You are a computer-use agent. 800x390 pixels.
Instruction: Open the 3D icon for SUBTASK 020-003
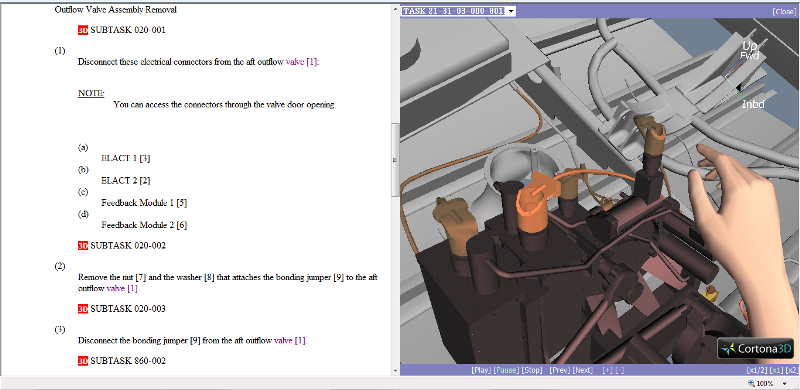pyautogui.click(x=83, y=309)
